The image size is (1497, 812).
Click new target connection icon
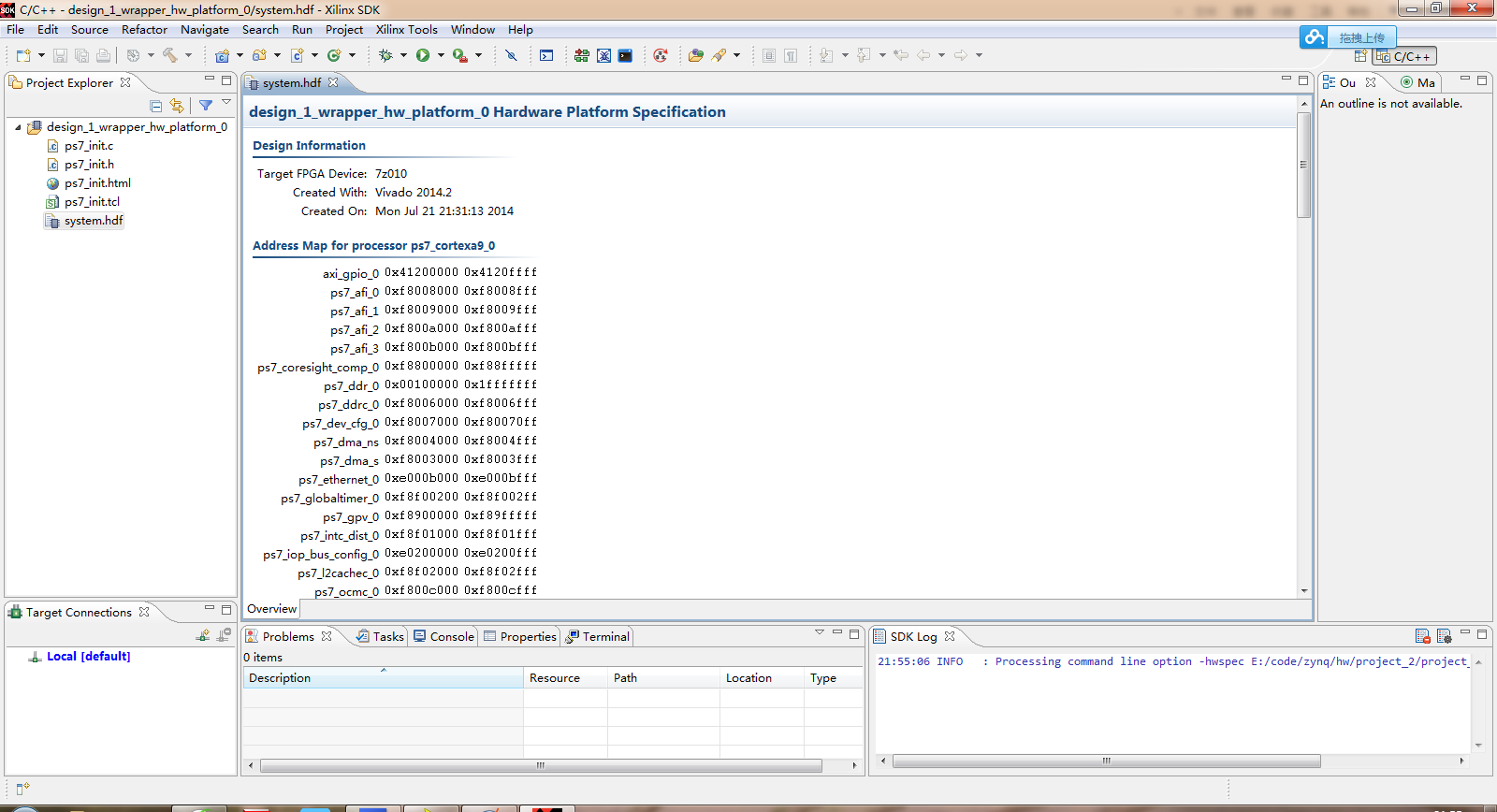[203, 635]
